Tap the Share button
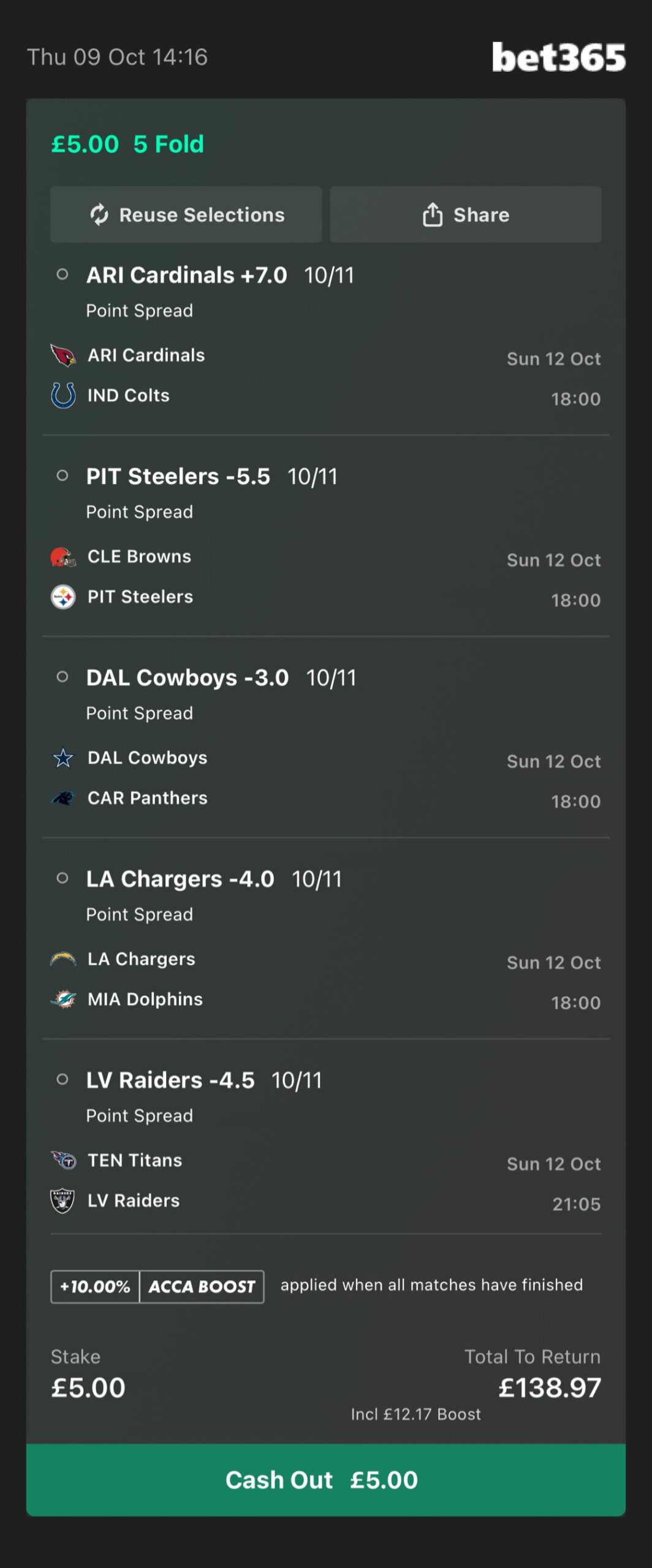The width and height of the screenshot is (652, 1568). tap(466, 215)
